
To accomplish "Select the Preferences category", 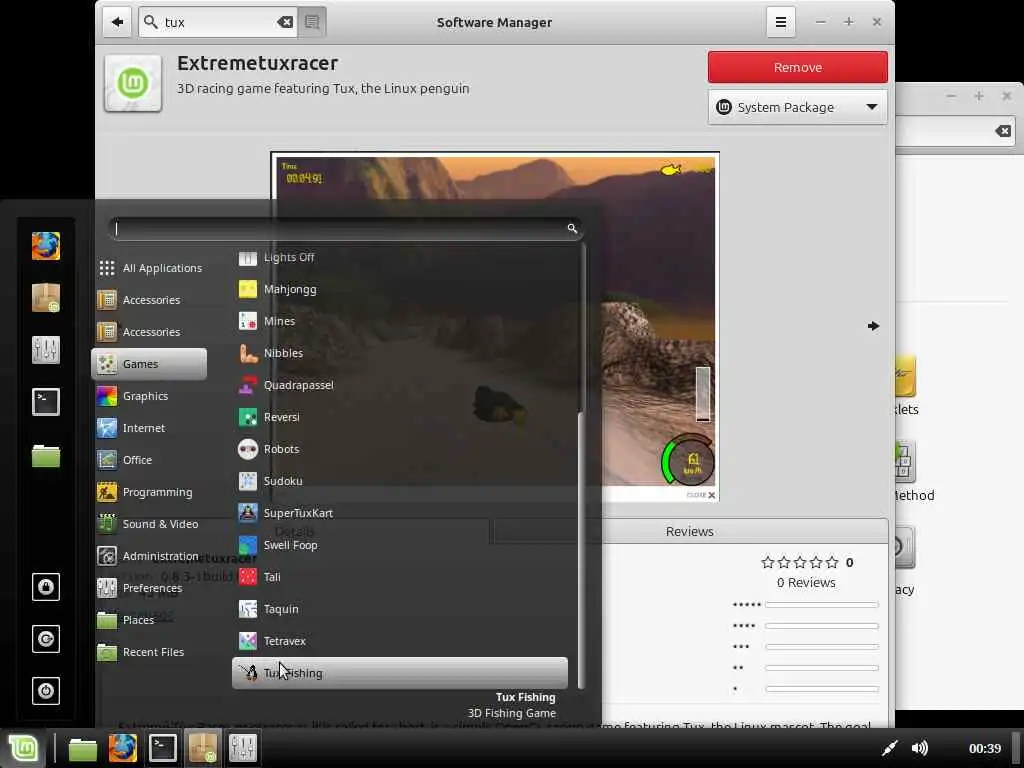I will pyautogui.click(x=150, y=588).
